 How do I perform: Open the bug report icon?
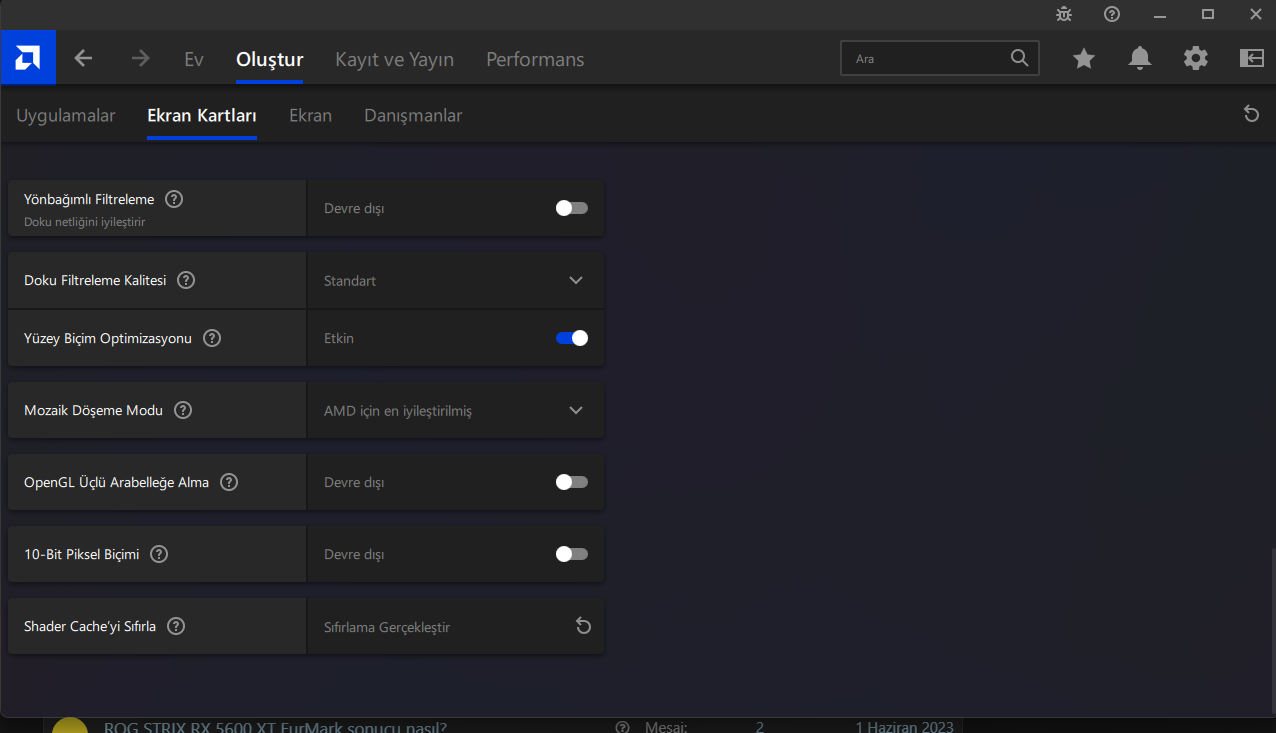click(1064, 14)
